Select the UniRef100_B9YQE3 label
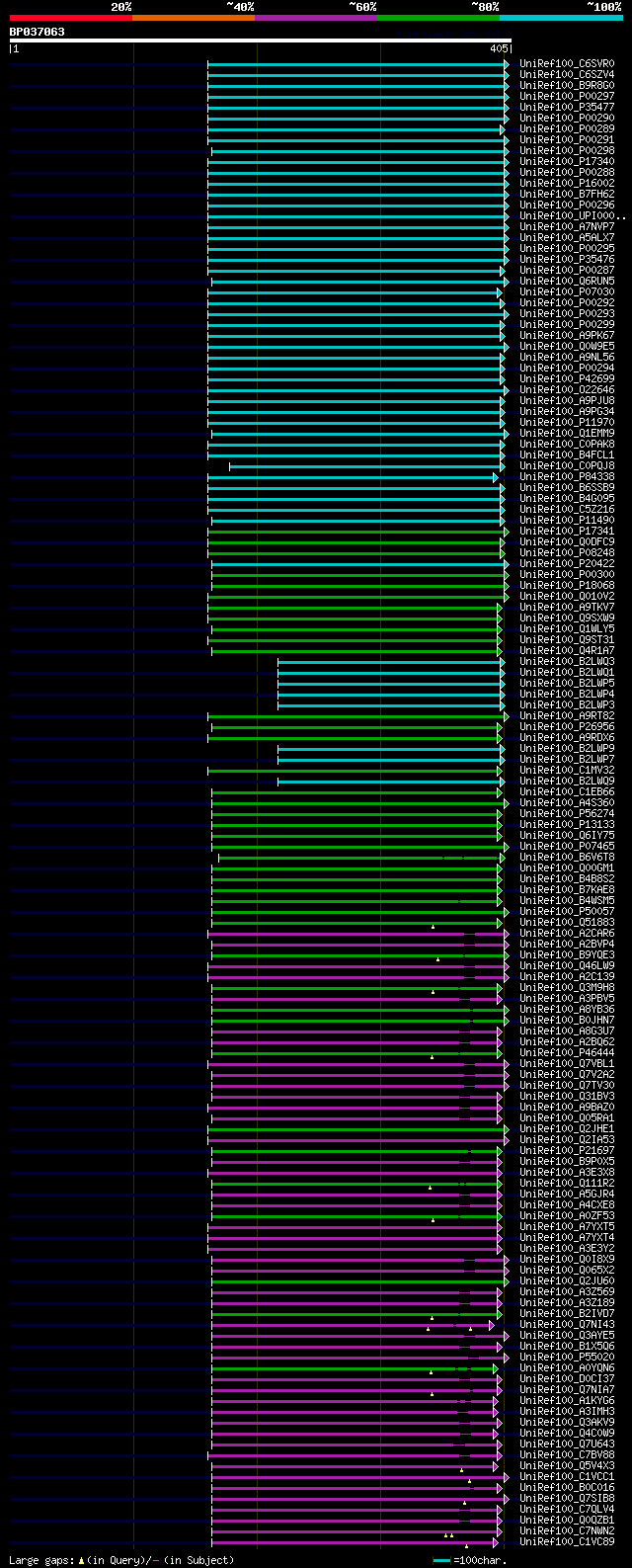 pos(567,954)
